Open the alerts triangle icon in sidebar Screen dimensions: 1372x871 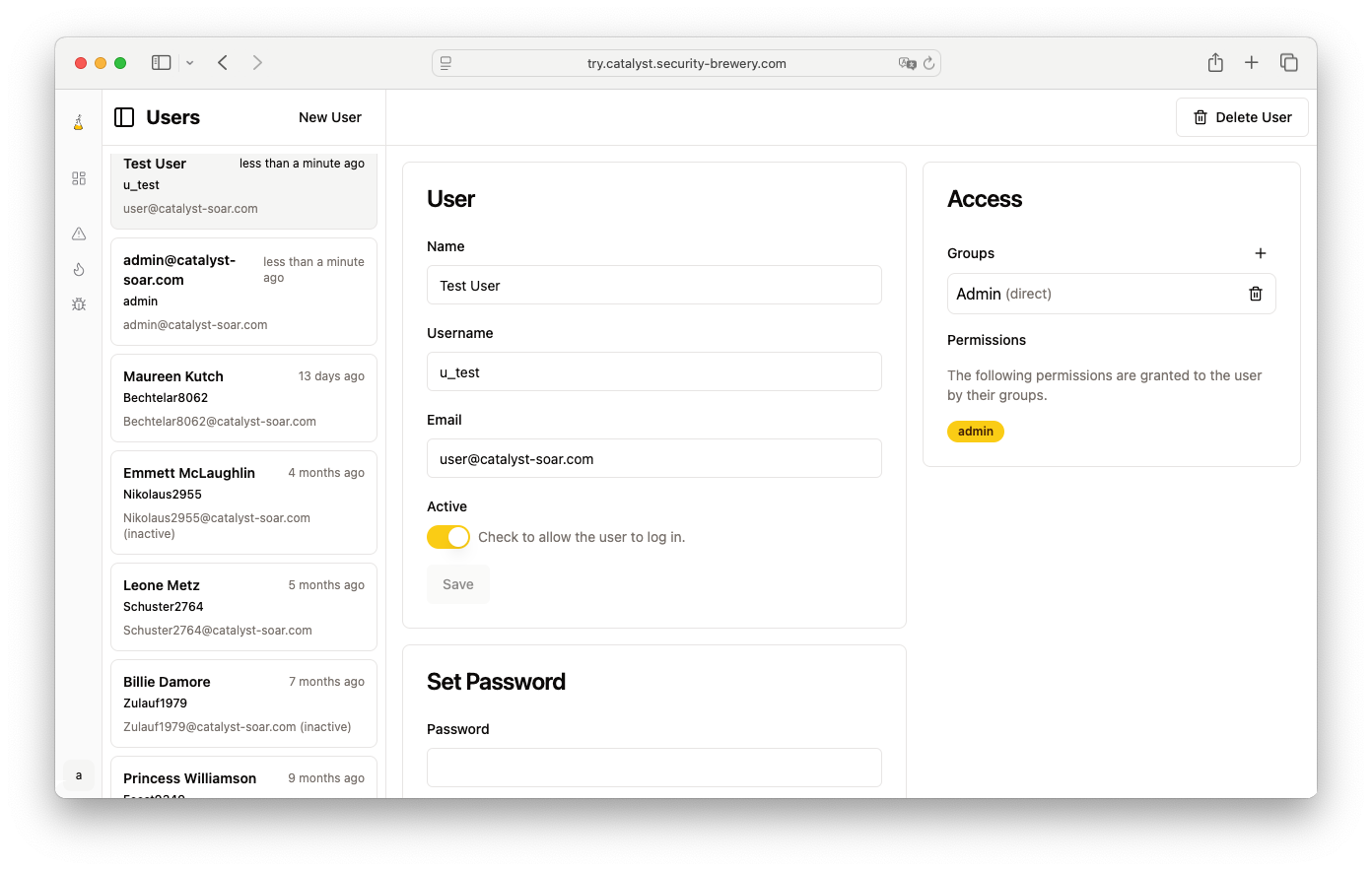coord(79,234)
